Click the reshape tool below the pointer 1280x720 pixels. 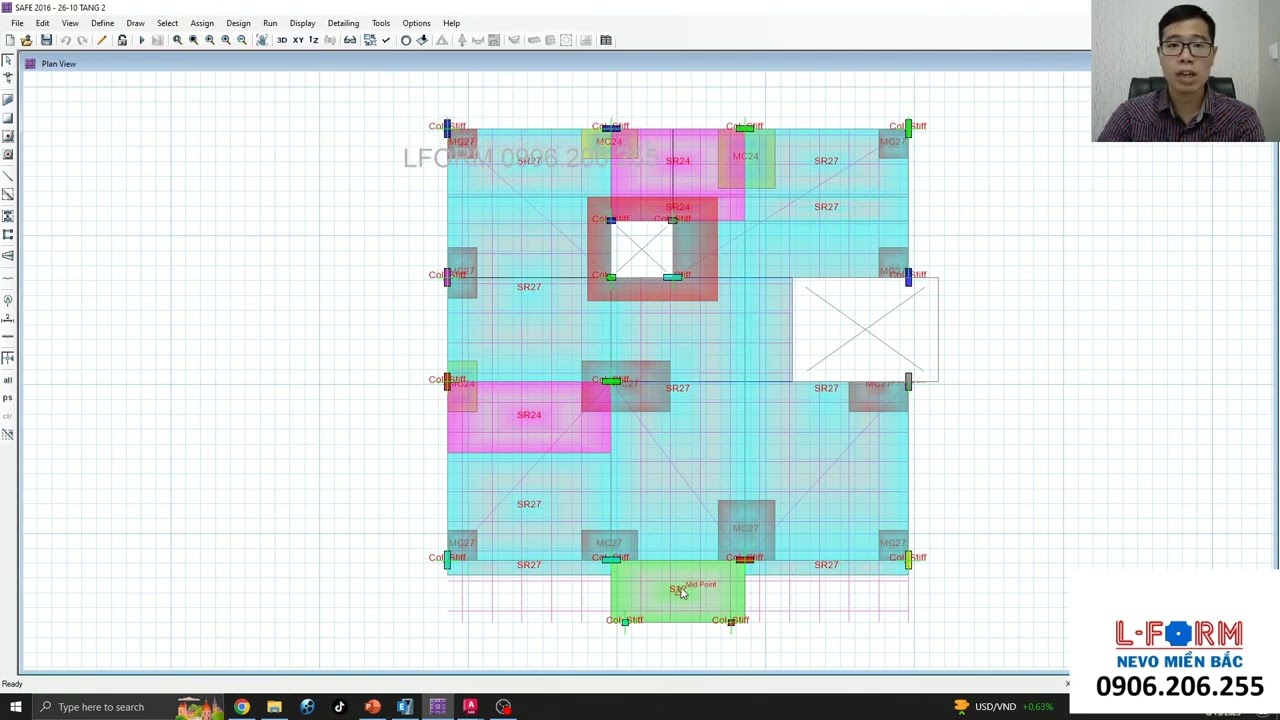[x=8, y=80]
